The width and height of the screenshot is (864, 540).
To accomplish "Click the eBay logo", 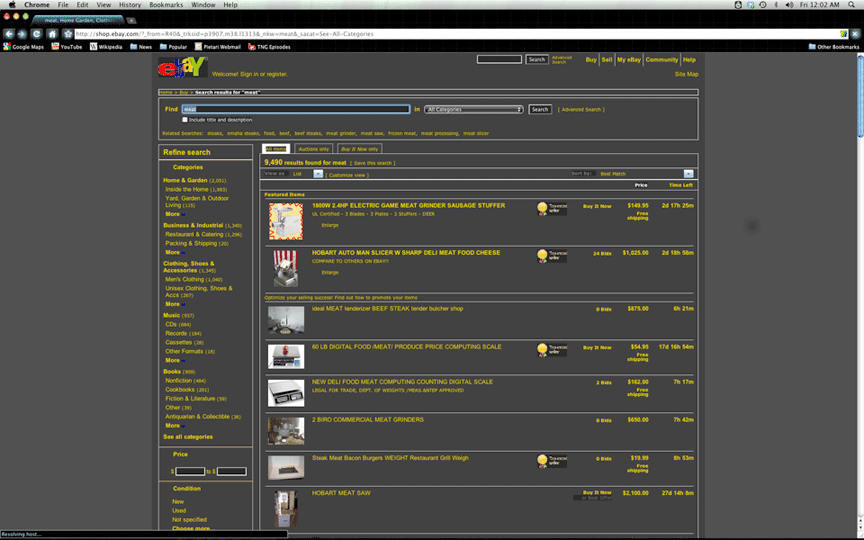I will point(182,67).
